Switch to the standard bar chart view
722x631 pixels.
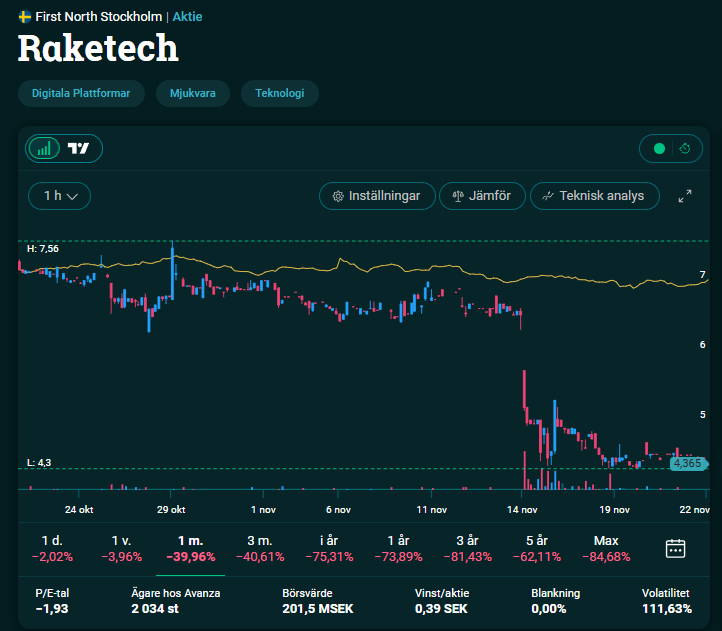44,148
